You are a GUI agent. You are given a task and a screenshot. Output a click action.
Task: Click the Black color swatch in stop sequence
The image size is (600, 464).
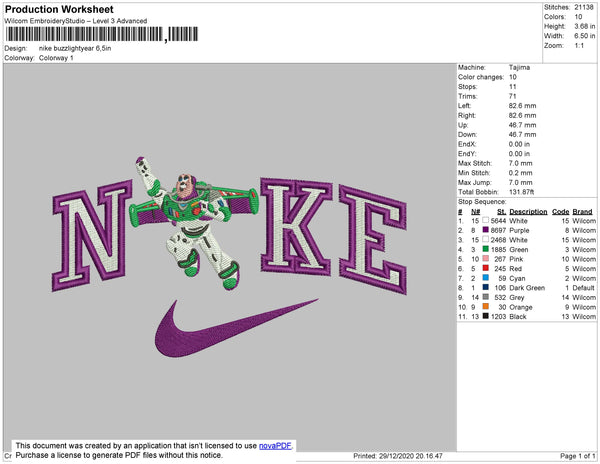coord(486,316)
